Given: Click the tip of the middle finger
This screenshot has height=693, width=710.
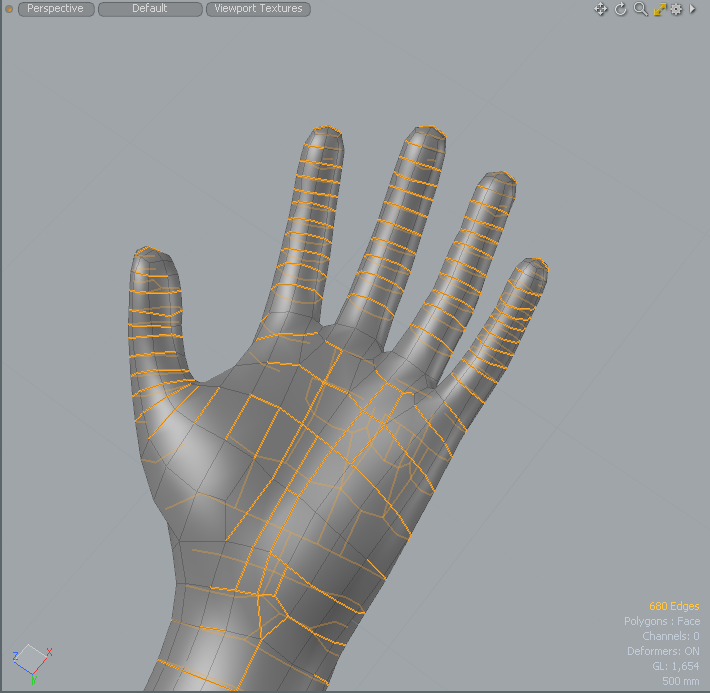Looking at the screenshot, I should point(426,133).
